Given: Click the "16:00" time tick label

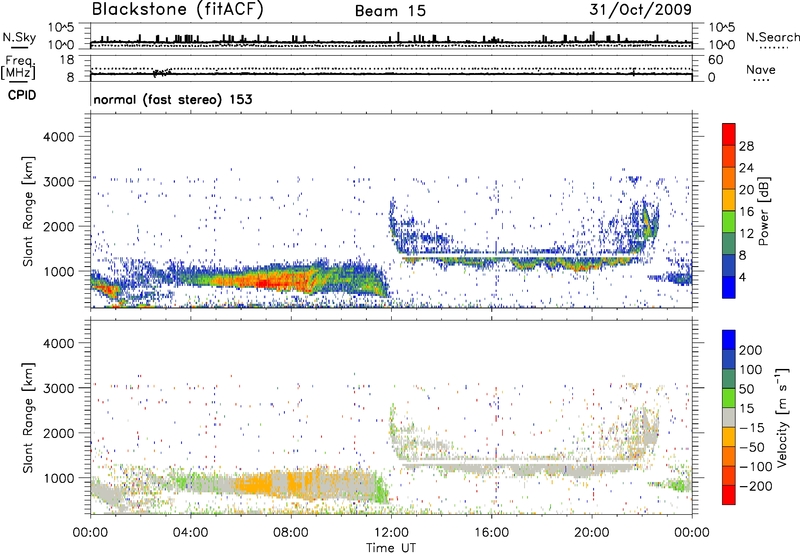Looking at the screenshot, I should 491,533.
